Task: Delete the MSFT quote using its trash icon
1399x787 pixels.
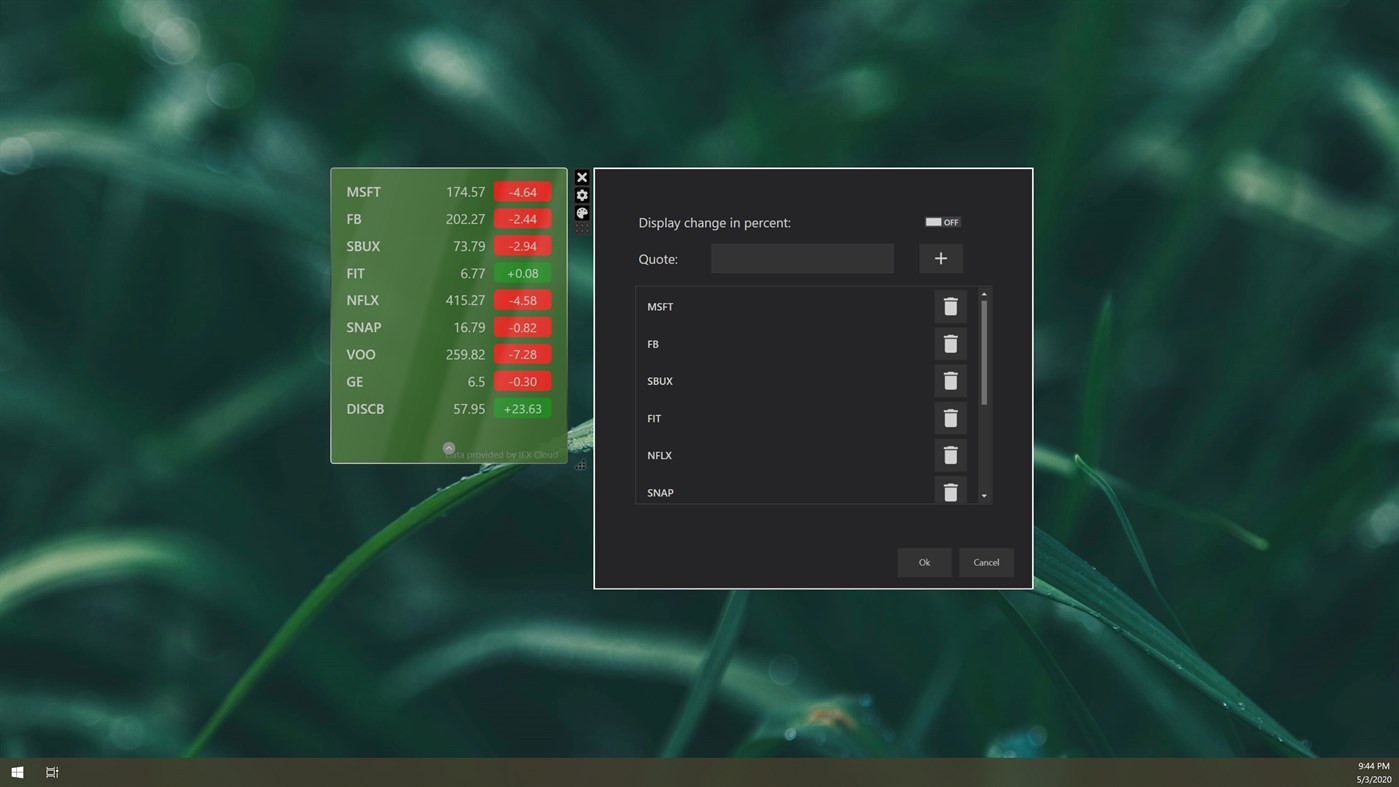Action: (x=950, y=306)
